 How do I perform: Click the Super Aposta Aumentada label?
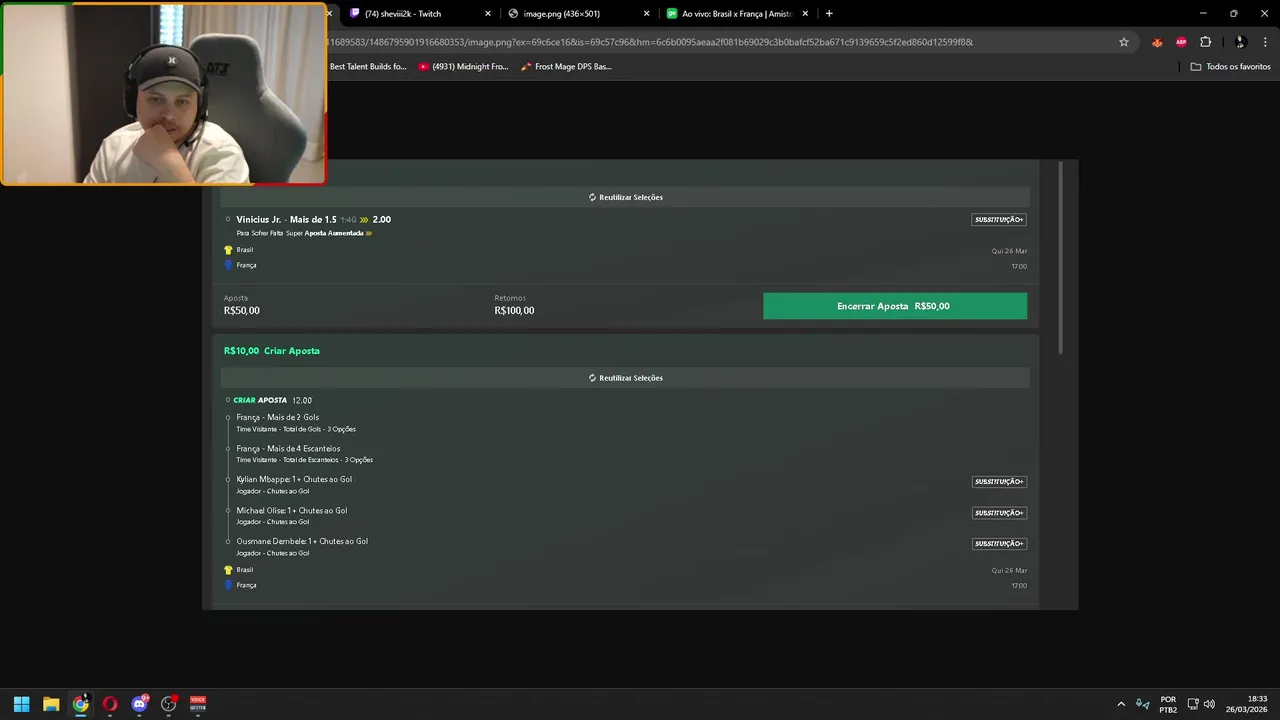(x=329, y=233)
